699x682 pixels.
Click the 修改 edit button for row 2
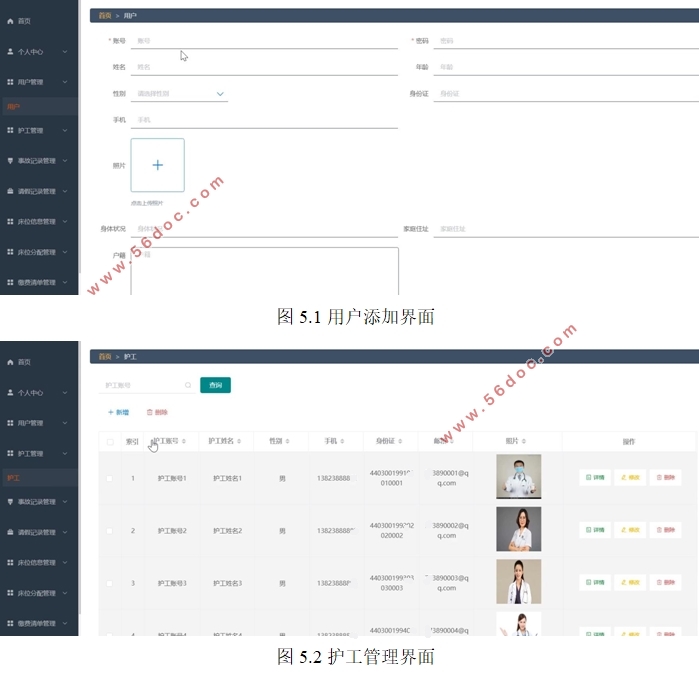coord(630,530)
